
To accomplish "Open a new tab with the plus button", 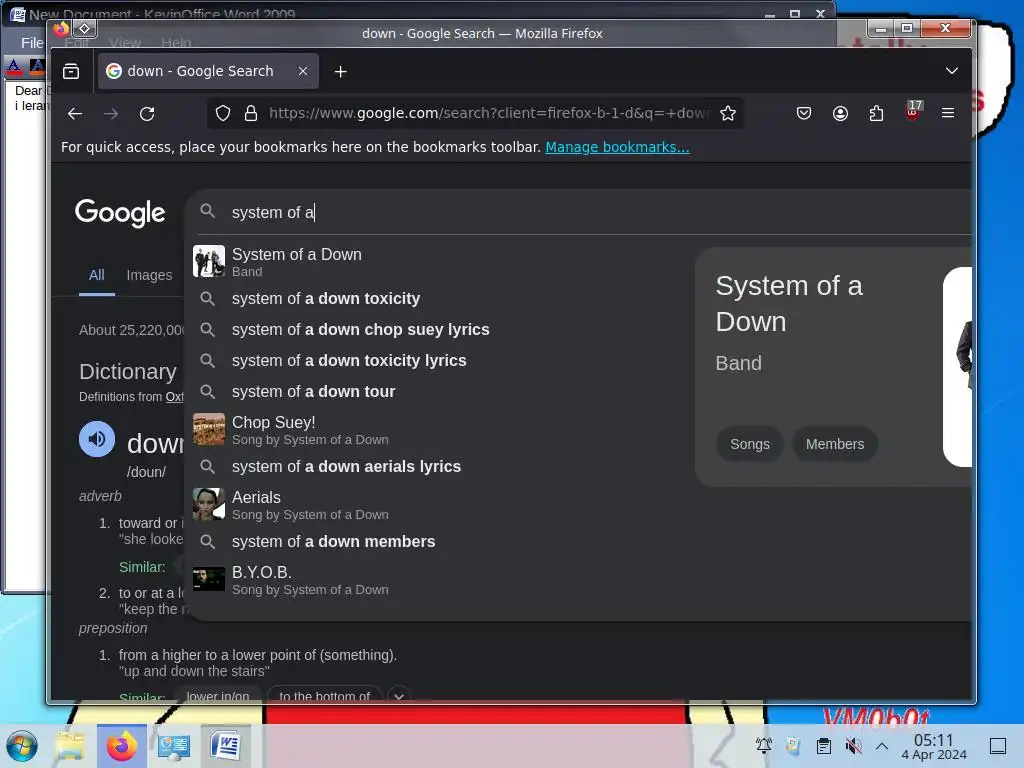I will (x=340, y=71).
